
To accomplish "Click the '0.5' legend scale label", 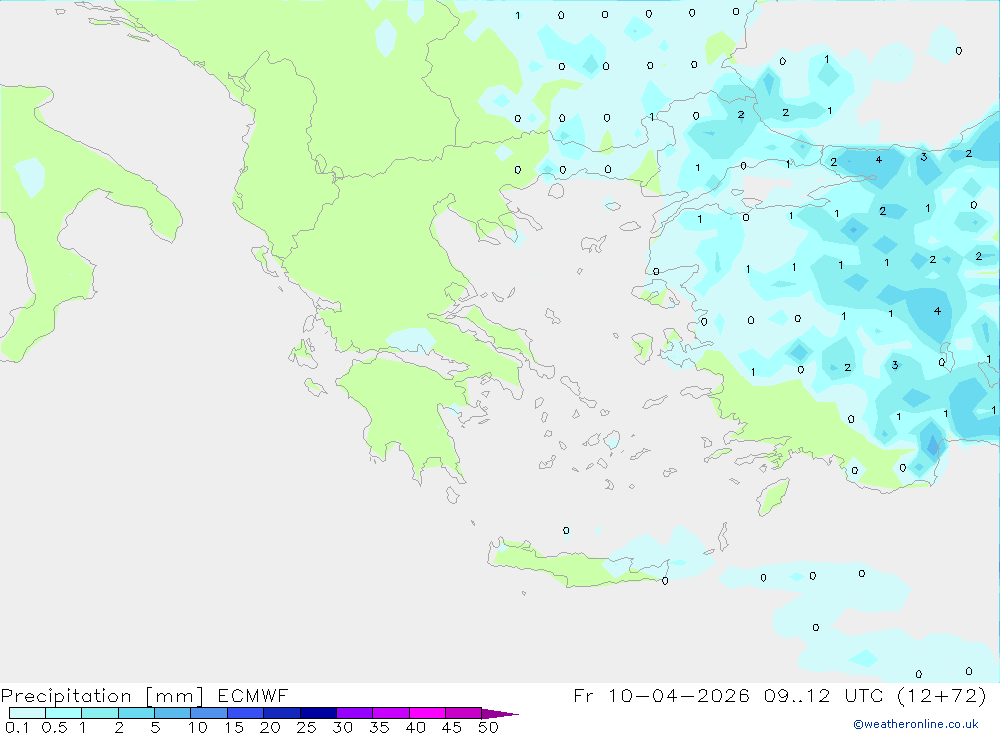I will pyautogui.click(x=54, y=727).
